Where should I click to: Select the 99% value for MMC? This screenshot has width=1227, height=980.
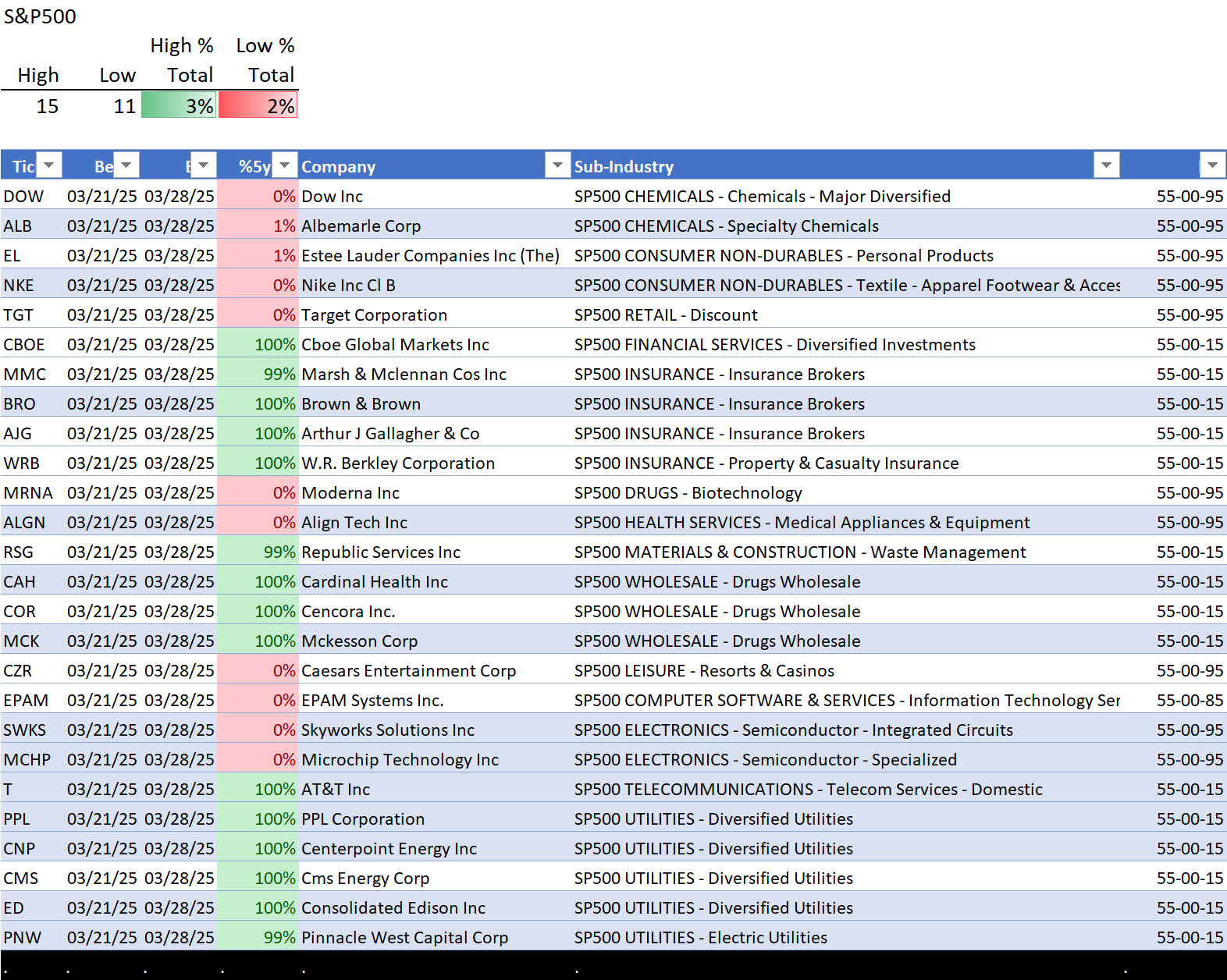(x=258, y=374)
